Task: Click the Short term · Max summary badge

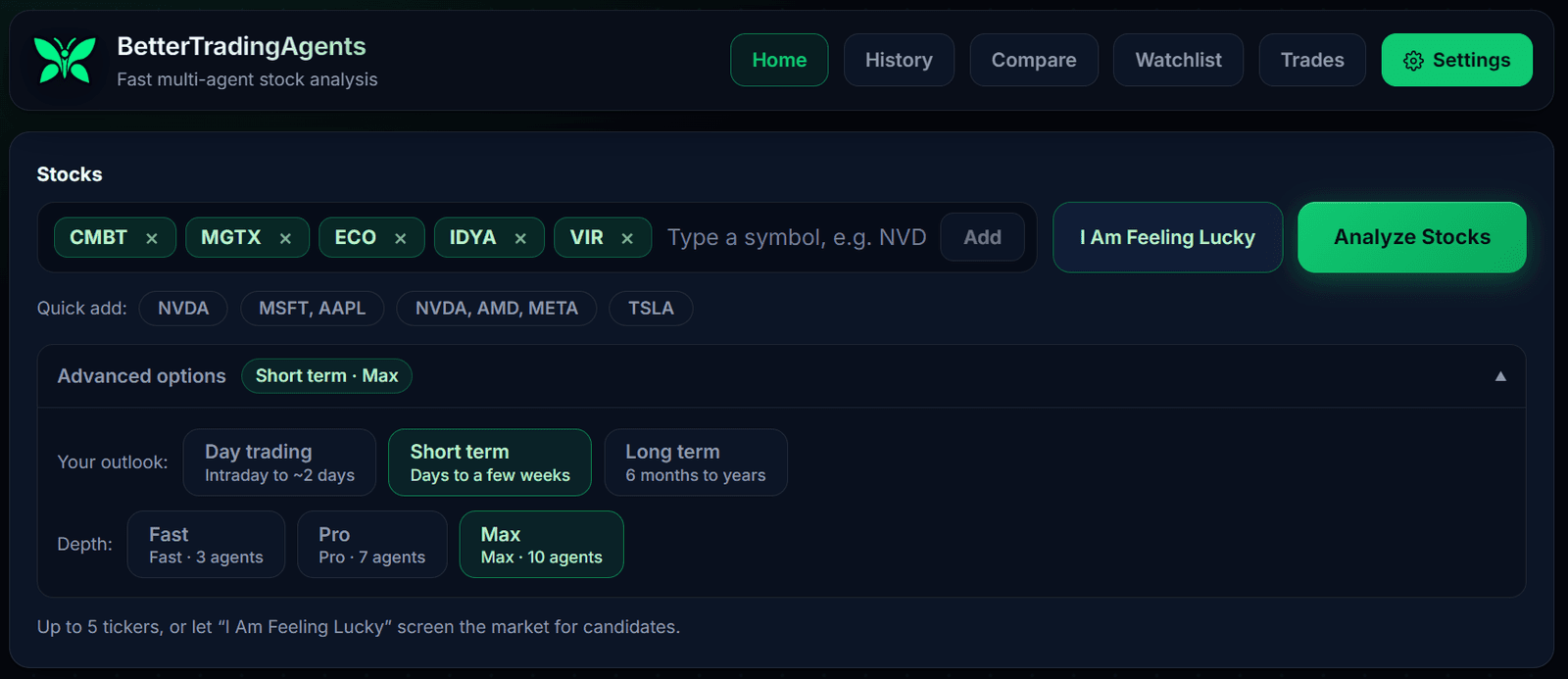Action: pos(326,376)
